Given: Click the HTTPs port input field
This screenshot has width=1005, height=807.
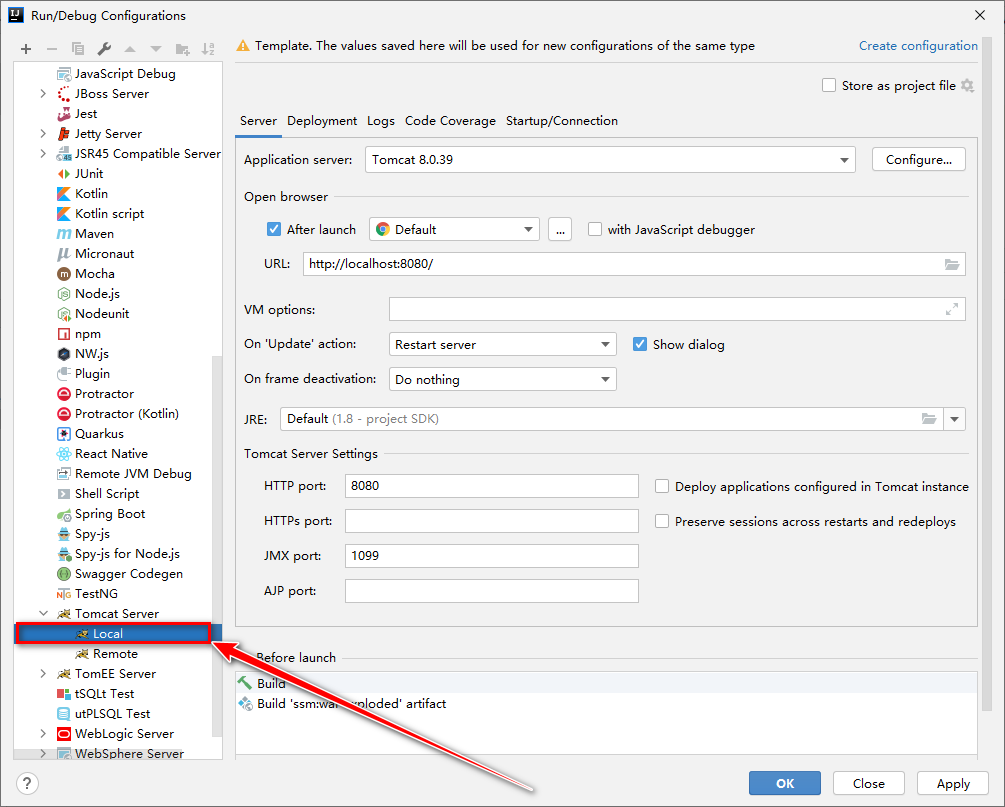Looking at the screenshot, I should coord(492,520).
